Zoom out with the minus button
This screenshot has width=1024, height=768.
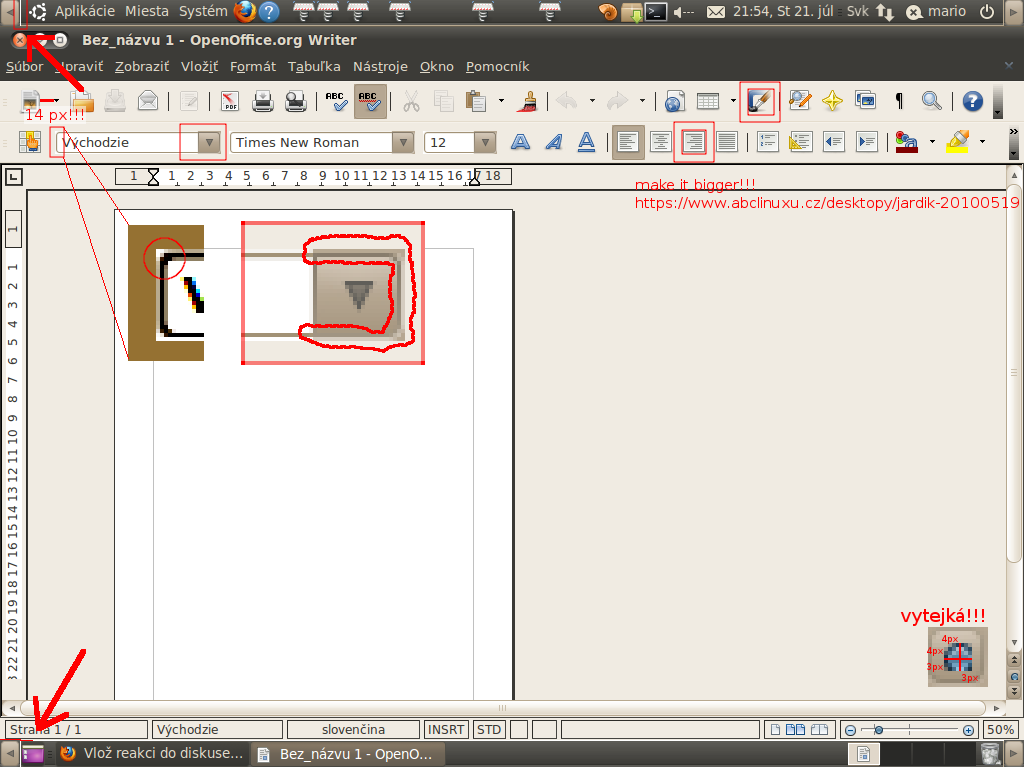pos(850,730)
